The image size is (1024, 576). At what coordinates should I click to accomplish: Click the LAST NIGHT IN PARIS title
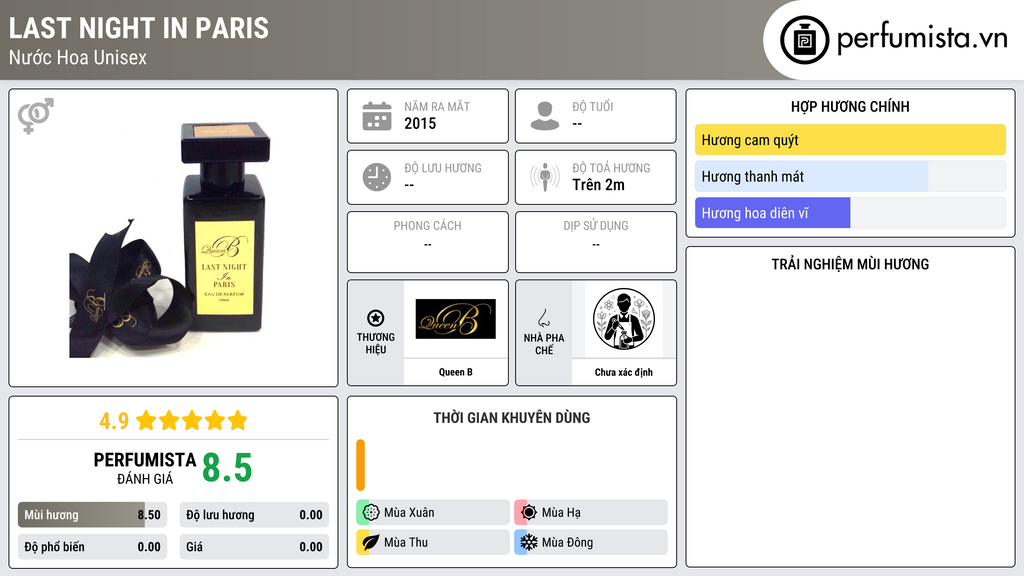coord(138,28)
